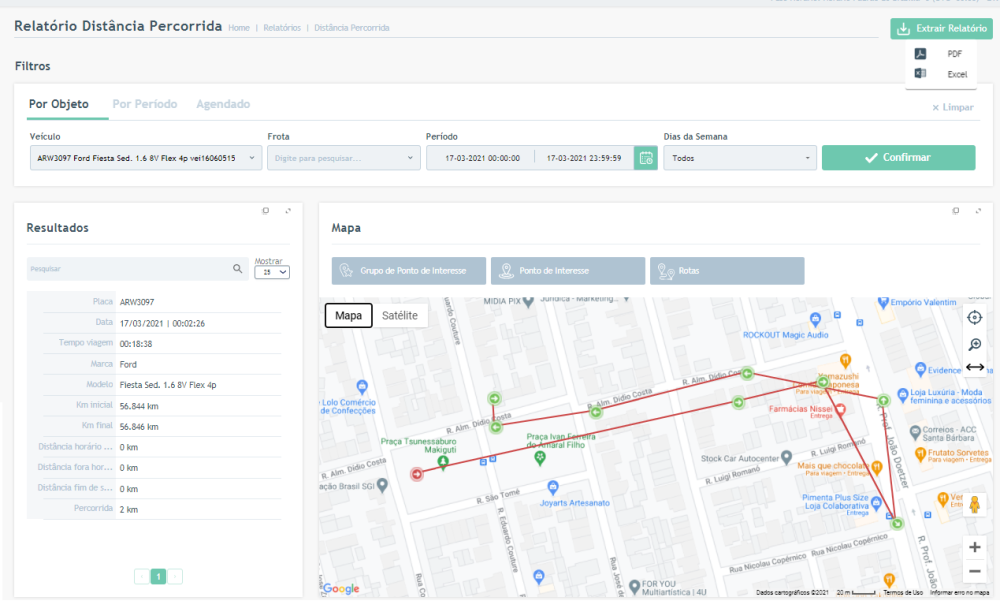Clear filters with the Limpar link
The height and width of the screenshot is (612, 1000).
pos(953,107)
